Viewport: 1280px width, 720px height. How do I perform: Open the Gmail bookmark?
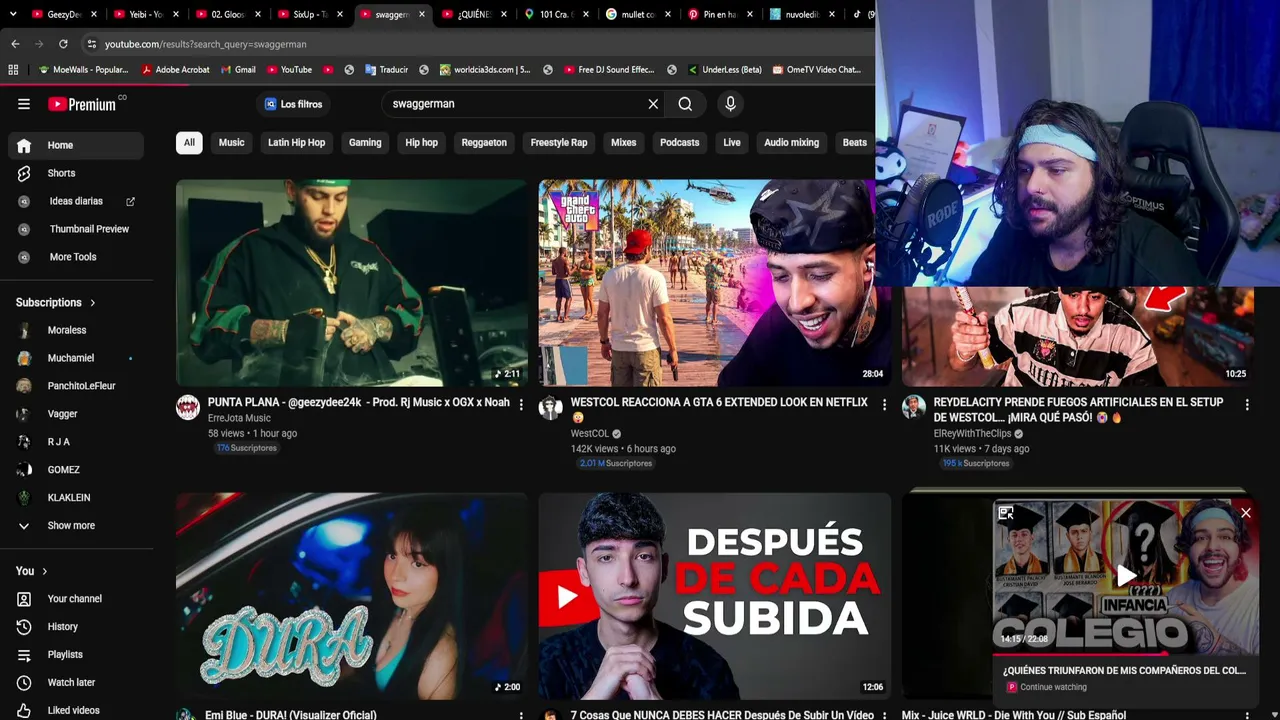(x=236, y=70)
